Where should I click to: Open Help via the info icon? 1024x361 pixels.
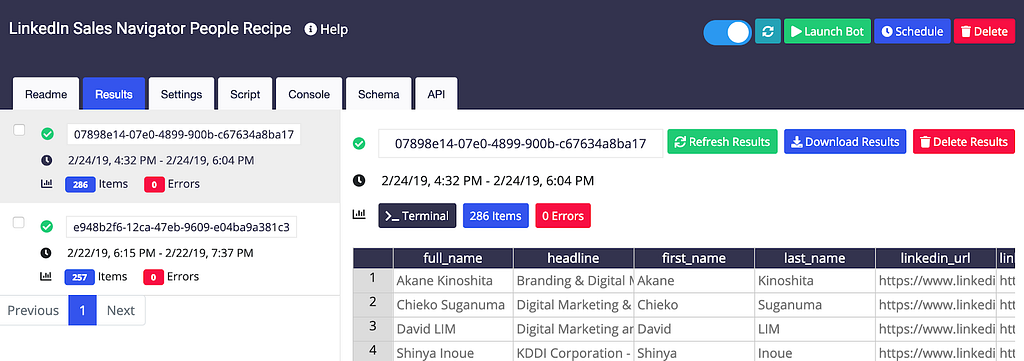tap(311, 29)
